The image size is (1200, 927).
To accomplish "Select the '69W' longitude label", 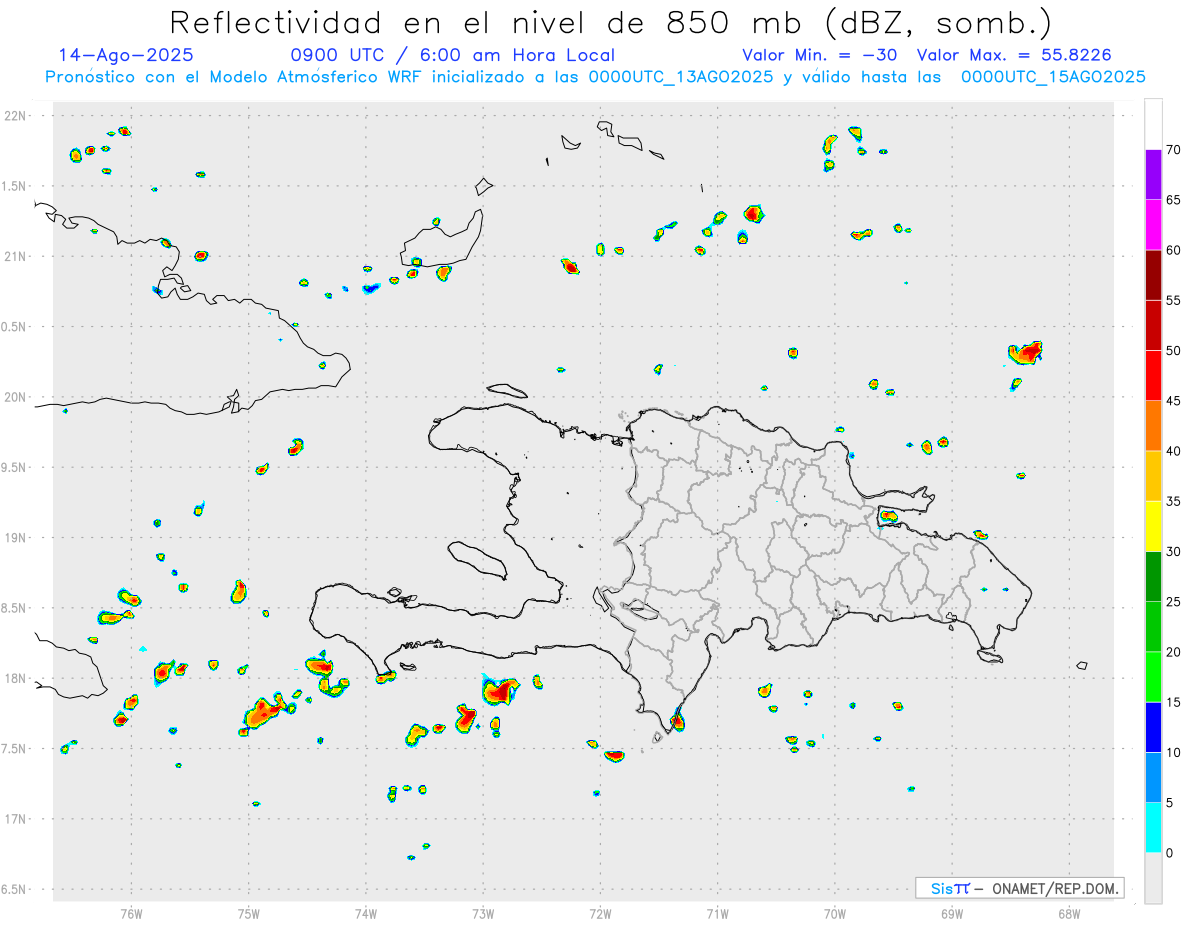I will click(952, 913).
